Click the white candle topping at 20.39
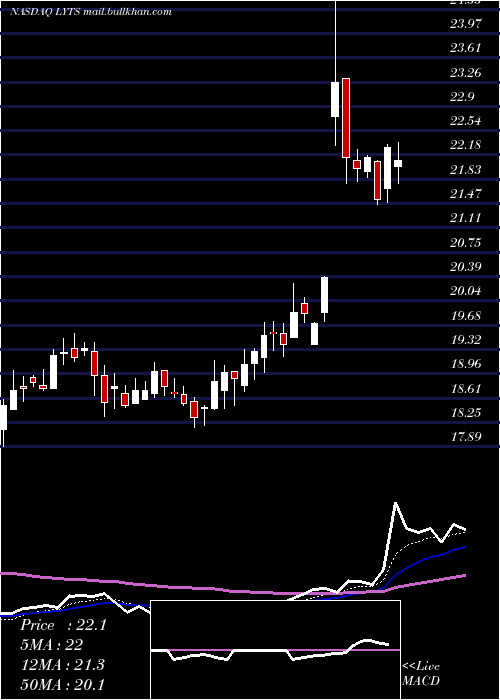 coord(325,295)
